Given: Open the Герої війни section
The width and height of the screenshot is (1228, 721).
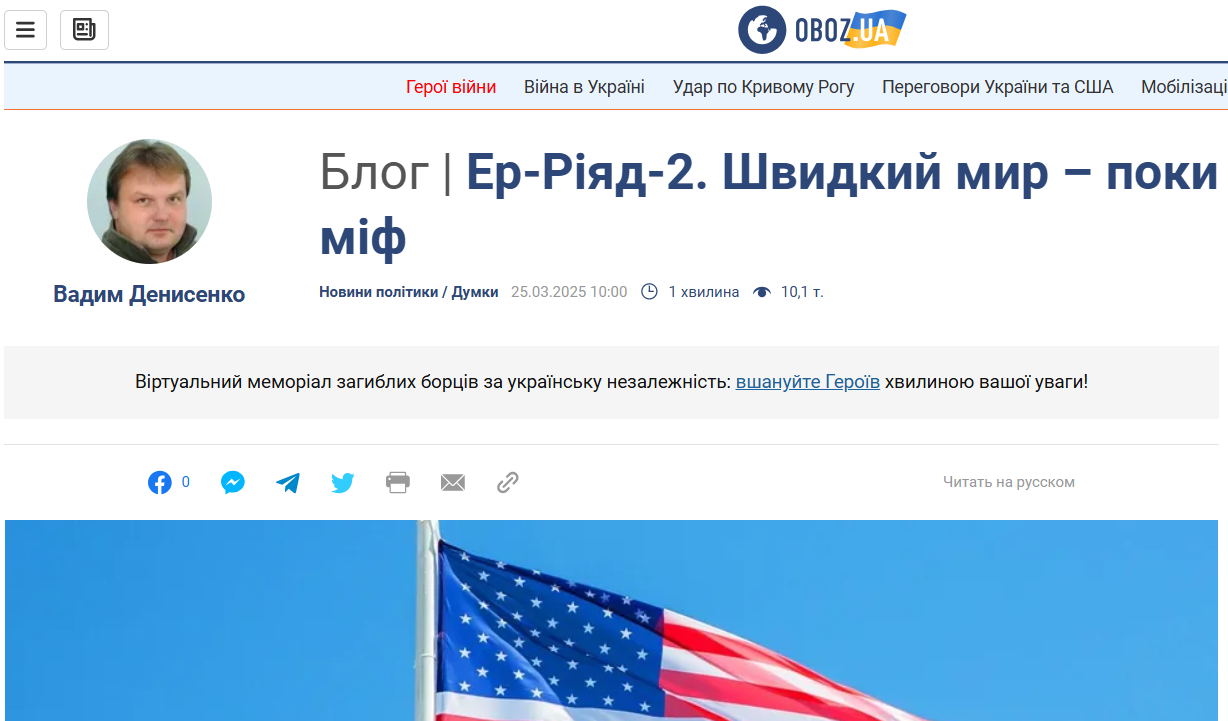Looking at the screenshot, I should tap(451, 87).
